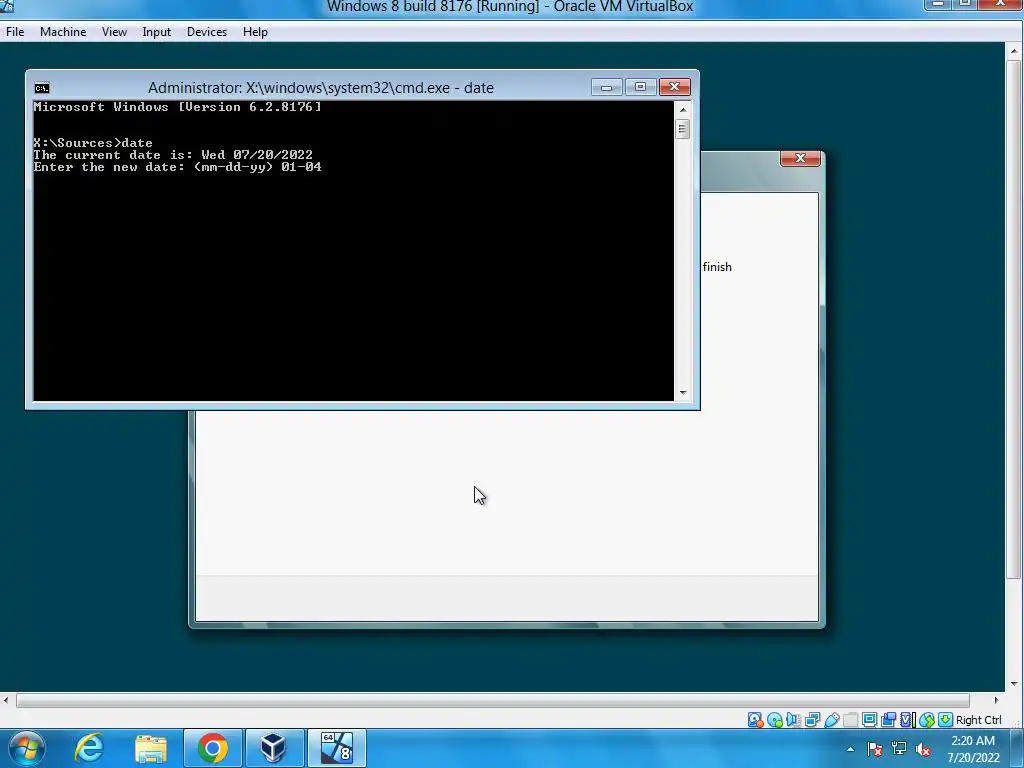1024x768 pixels.
Task: Click VirtualBox vertical scrollbar up arrow
Action: click(x=1014, y=51)
